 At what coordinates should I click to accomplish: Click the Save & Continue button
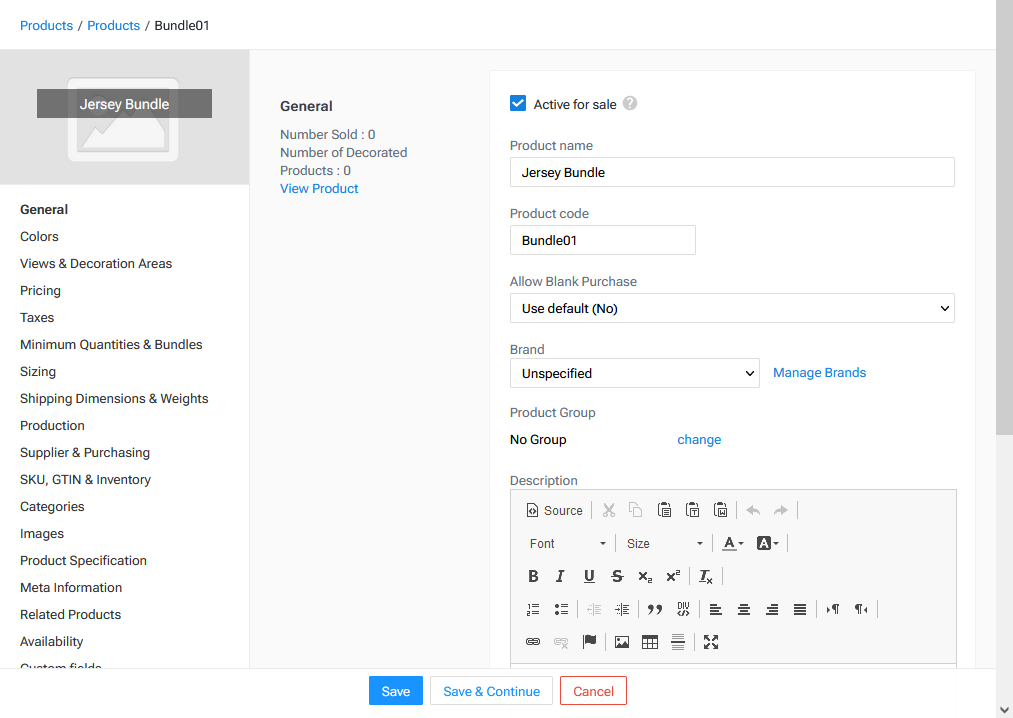[491, 691]
